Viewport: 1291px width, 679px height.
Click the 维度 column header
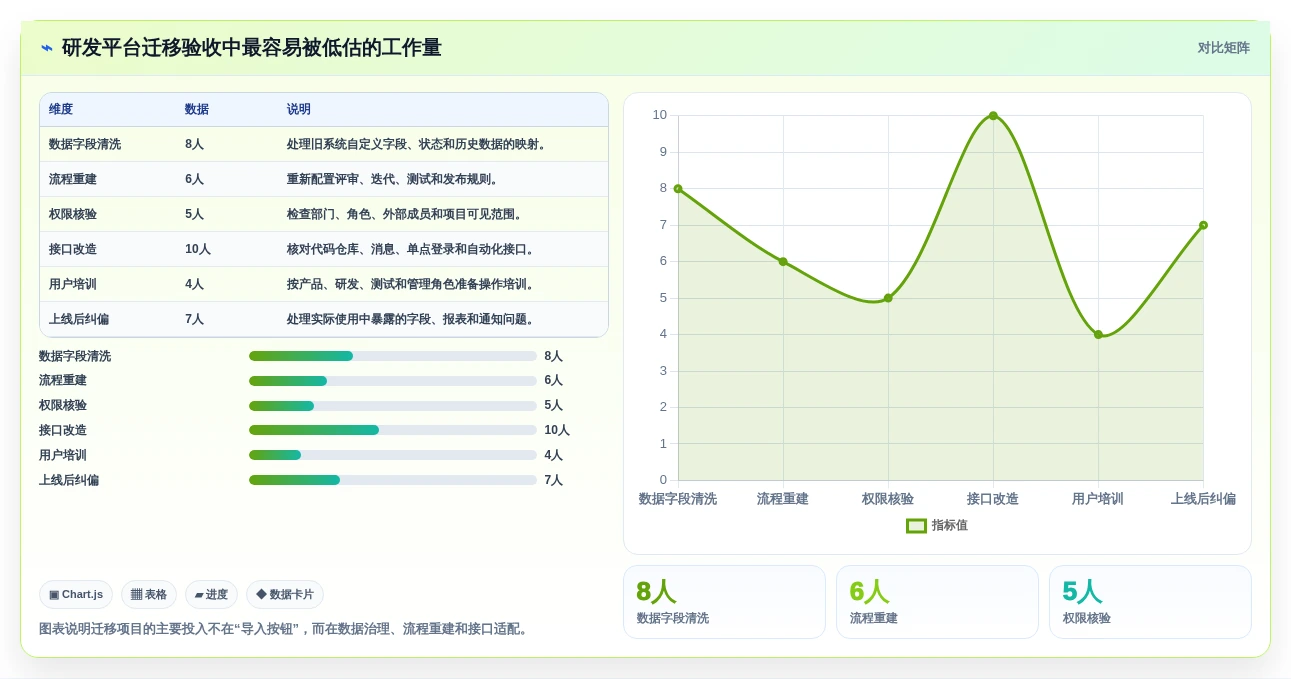coord(61,109)
